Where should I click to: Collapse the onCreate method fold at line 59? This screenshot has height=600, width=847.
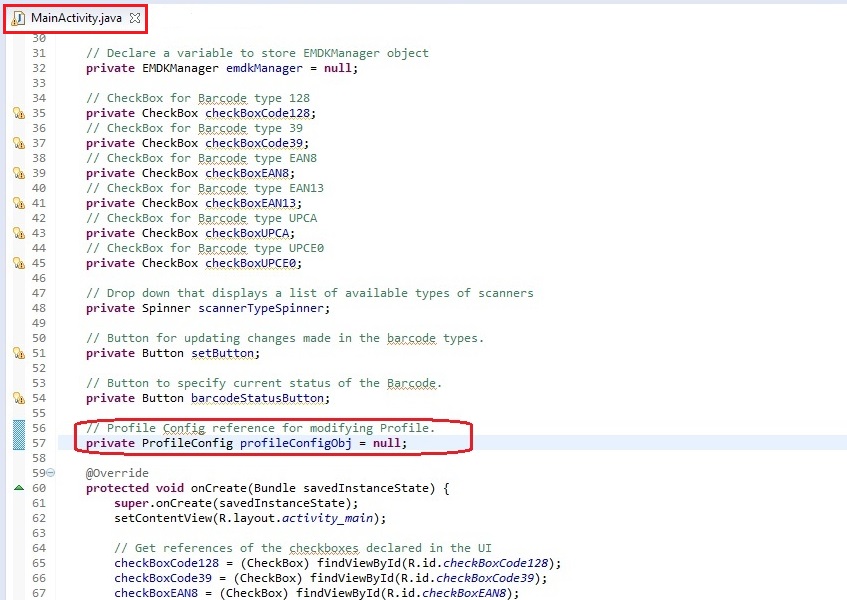pyautogui.click(x=51, y=473)
